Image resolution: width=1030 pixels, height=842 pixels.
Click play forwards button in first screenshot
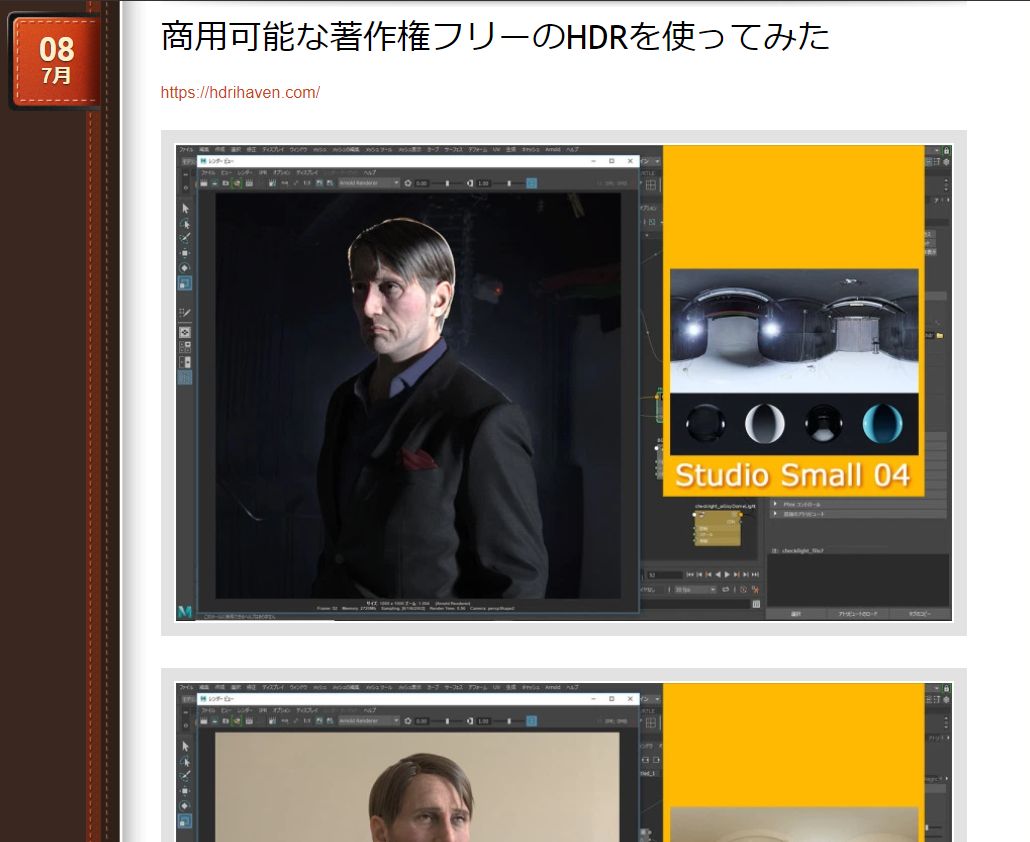pos(727,575)
